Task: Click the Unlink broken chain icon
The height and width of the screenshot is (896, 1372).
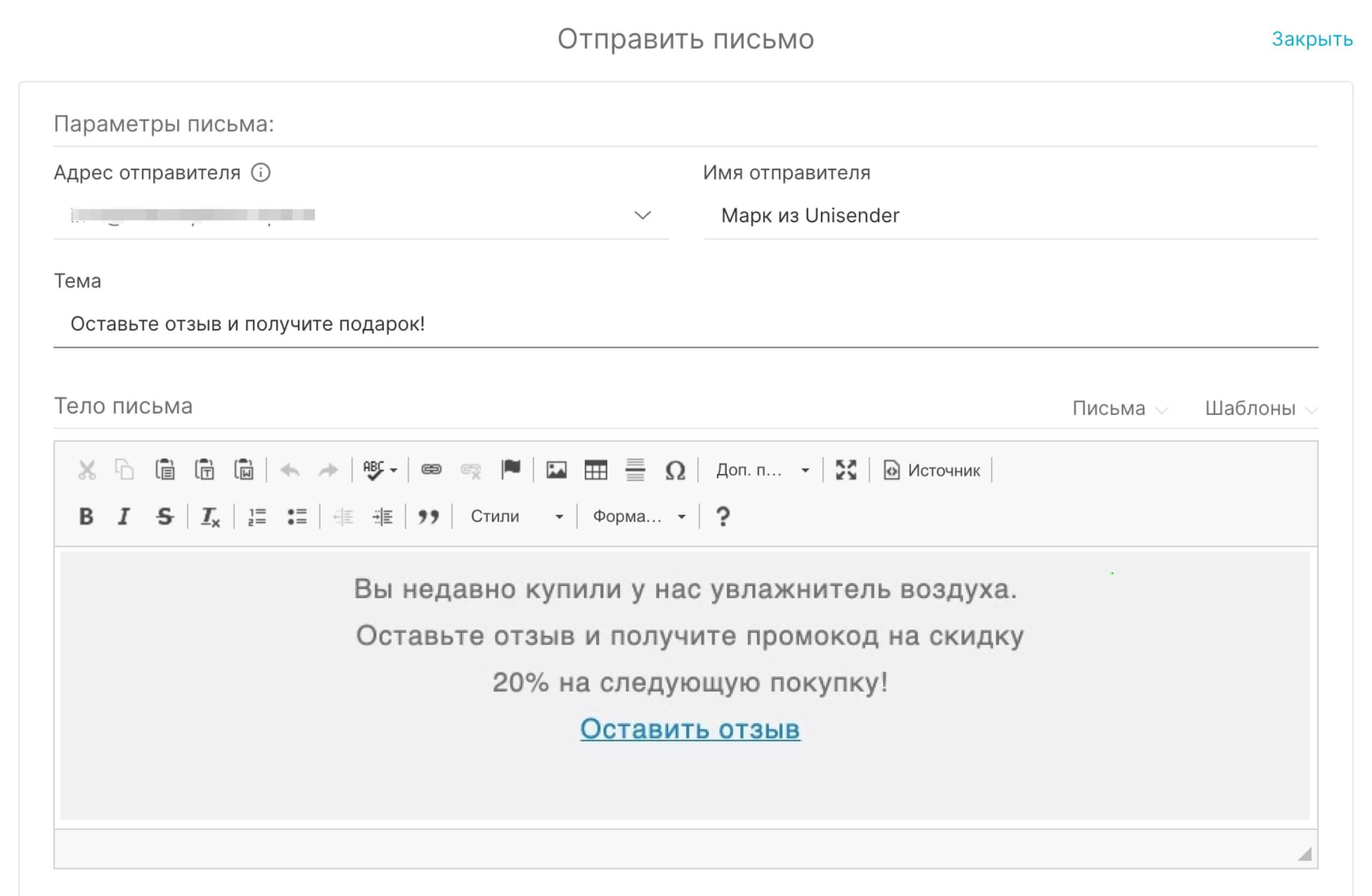Action: coord(471,470)
